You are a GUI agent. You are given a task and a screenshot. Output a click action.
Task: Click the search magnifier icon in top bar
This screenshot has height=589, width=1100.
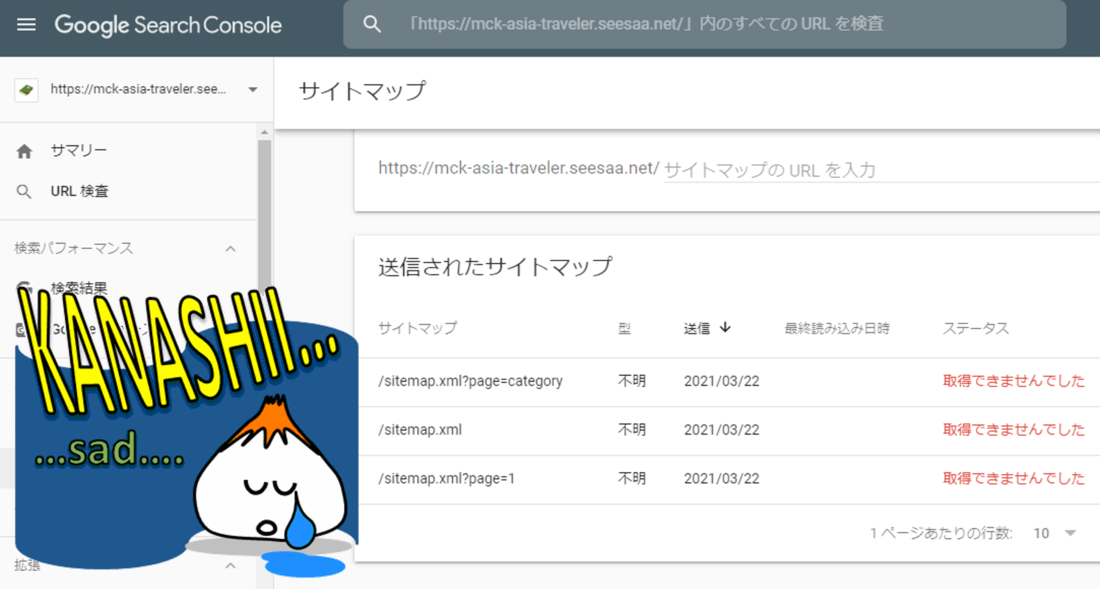pos(372,25)
